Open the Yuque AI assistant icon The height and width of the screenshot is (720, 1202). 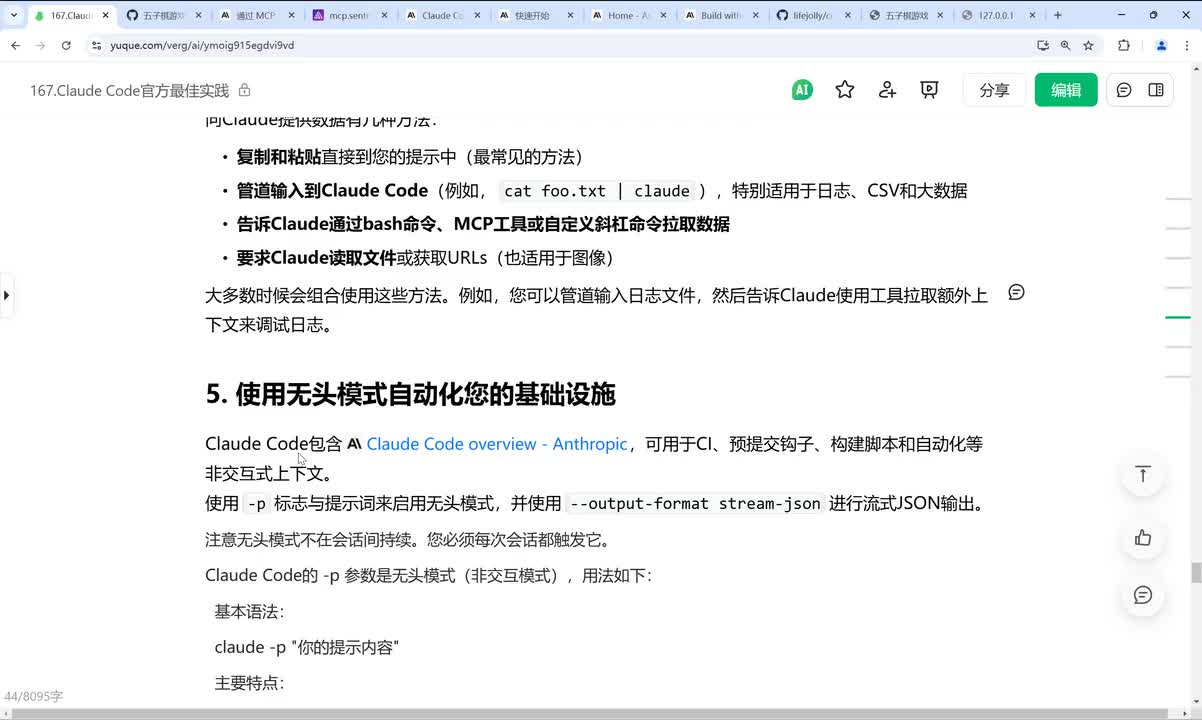point(801,90)
